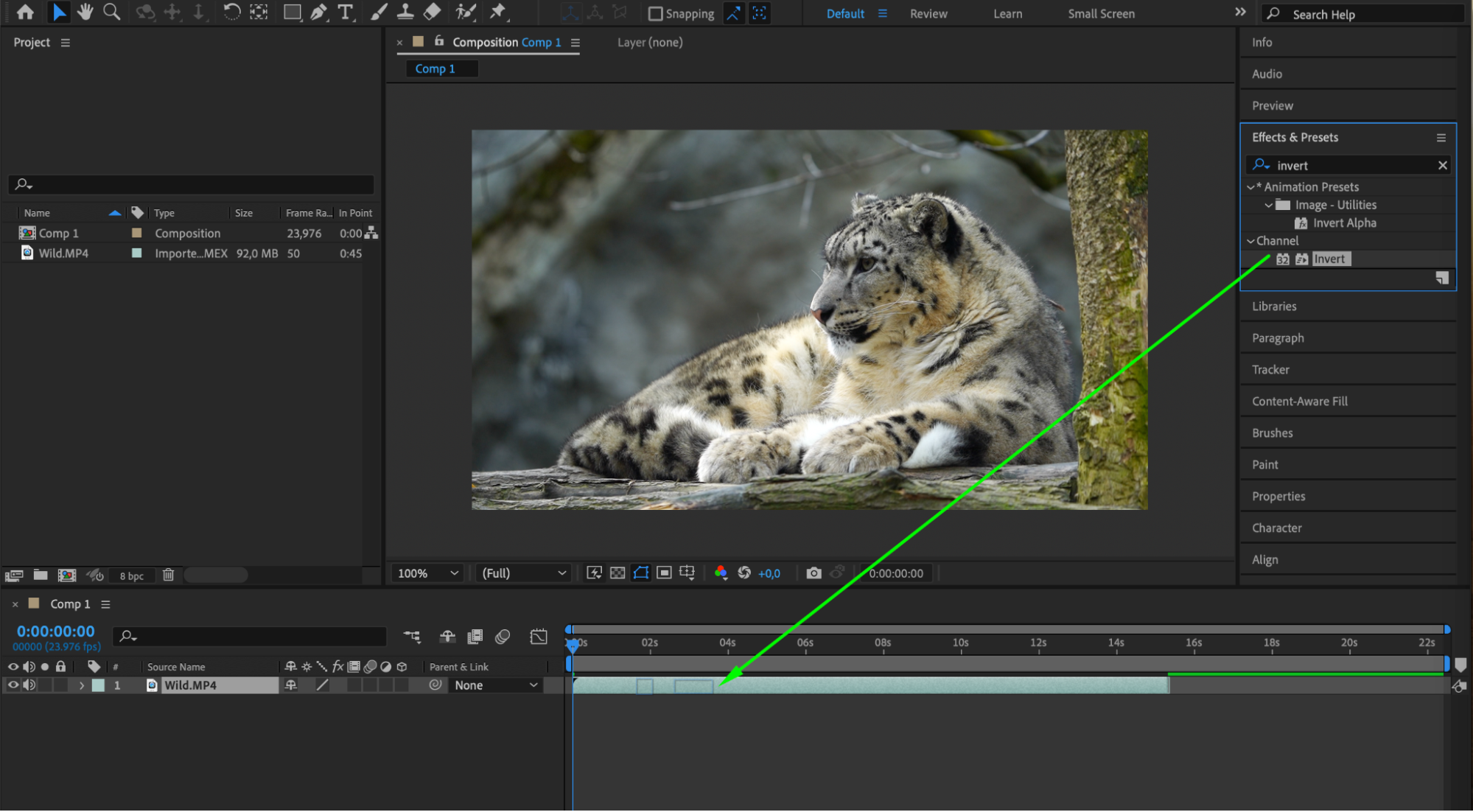Screen dimensions: 1473x812
Task: Open the (Full) resolution dropdown
Action: pyautogui.click(x=523, y=573)
